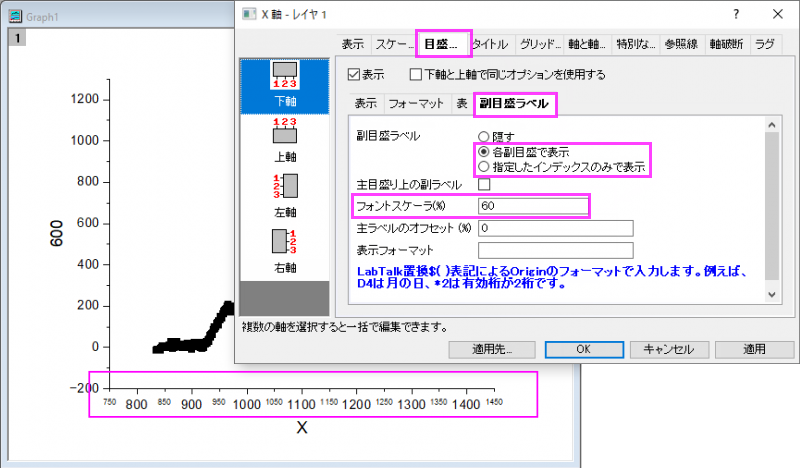This screenshot has width=800, height=468.
Task: Click the 表示フォーマット input field
Action: tap(556, 251)
